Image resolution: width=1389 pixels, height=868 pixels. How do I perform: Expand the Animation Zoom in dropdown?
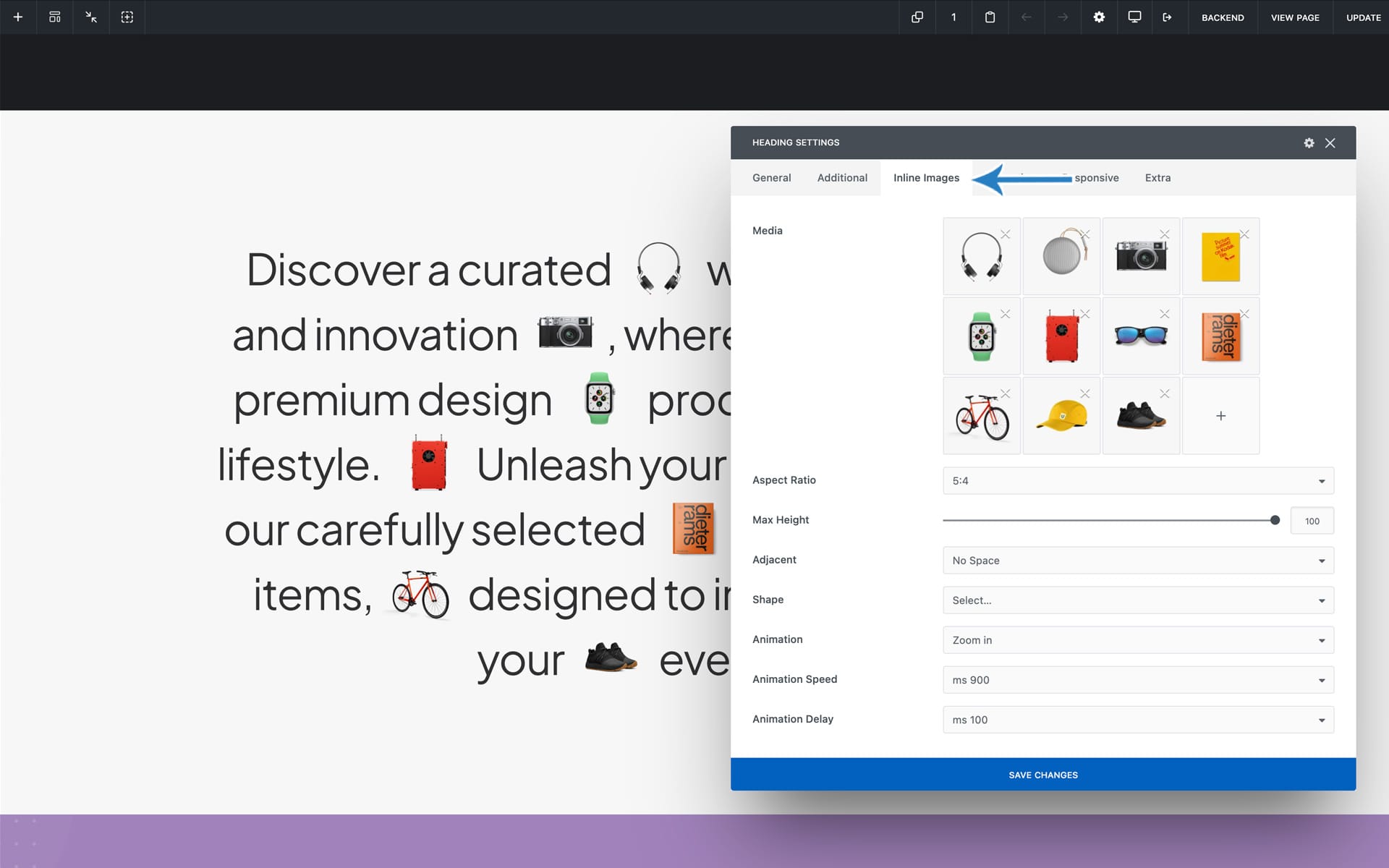tap(1138, 640)
